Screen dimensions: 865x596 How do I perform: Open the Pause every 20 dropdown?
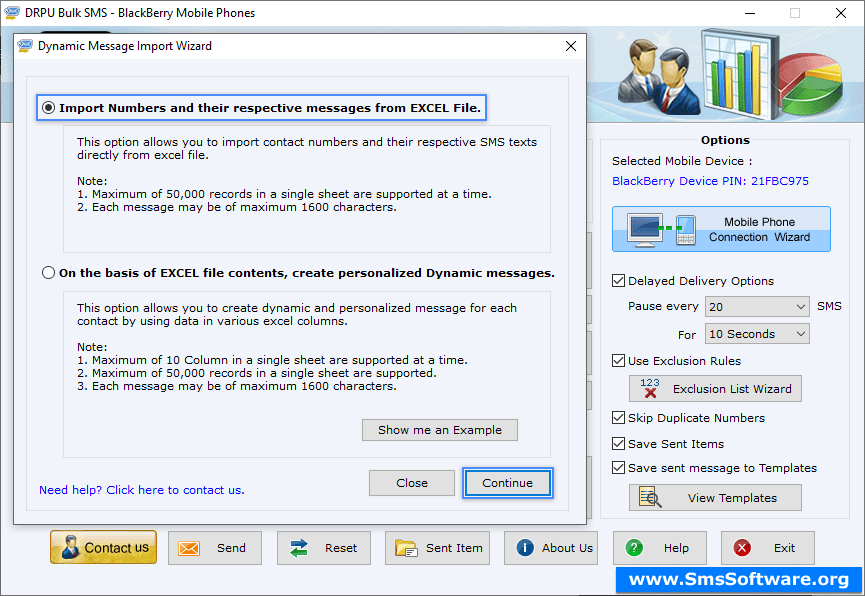click(x=757, y=307)
